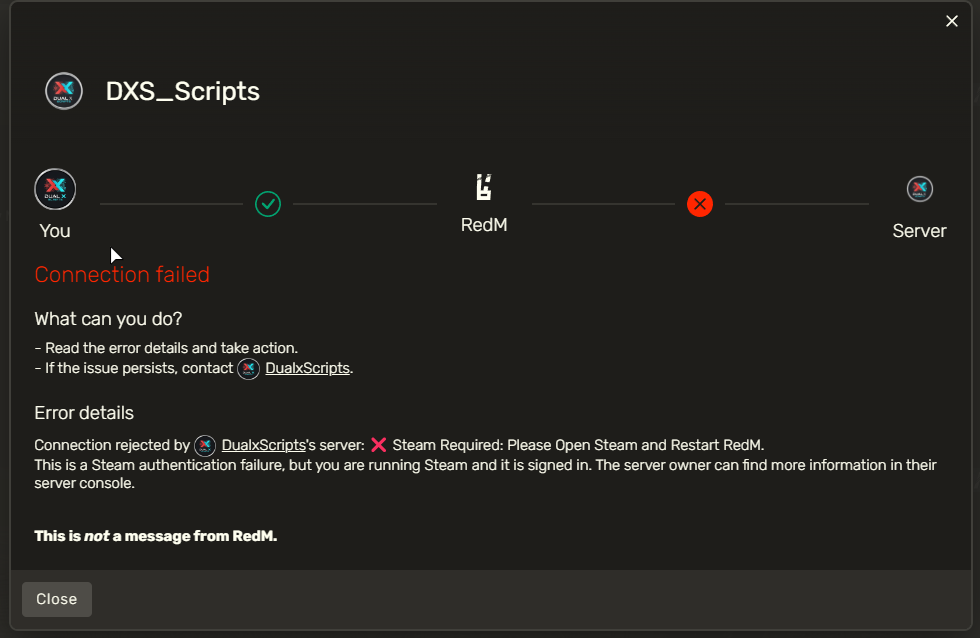Click the red X connection failure icon
The image size is (980, 638).
(699, 204)
